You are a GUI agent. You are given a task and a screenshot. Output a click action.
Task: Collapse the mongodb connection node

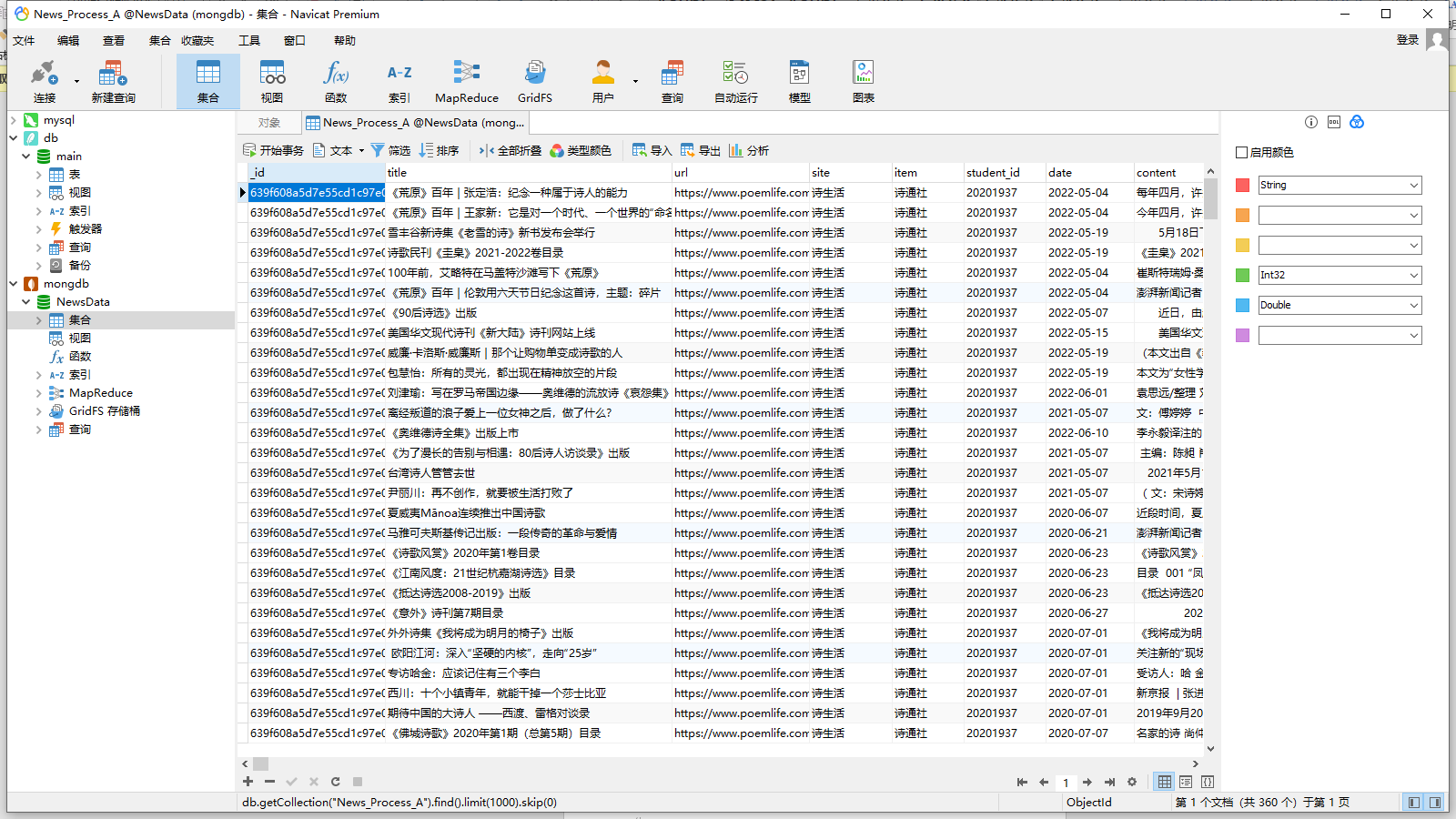pyautogui.click(x=14, y=284)
